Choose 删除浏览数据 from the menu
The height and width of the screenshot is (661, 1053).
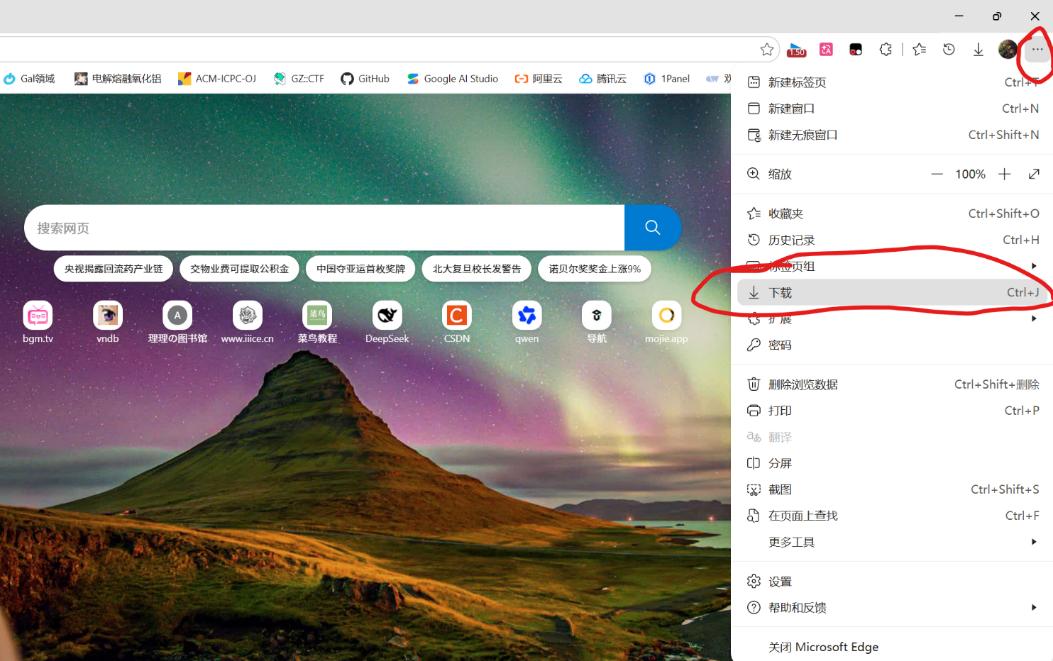pyautogui.click(x=892, y=384)
